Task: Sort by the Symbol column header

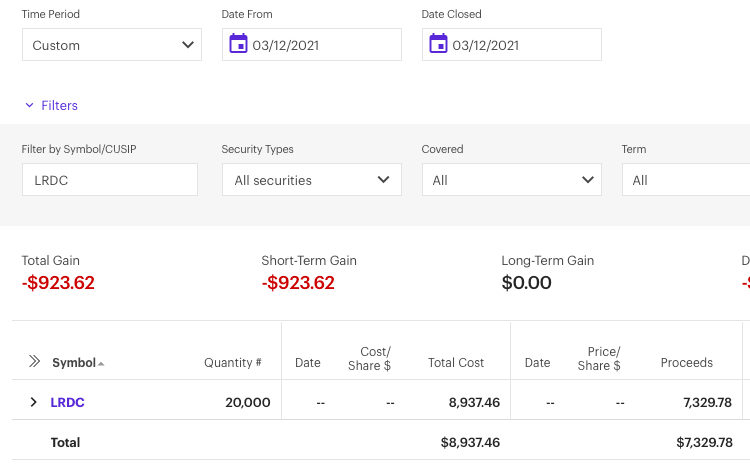Action: click(x=73, y=363)
